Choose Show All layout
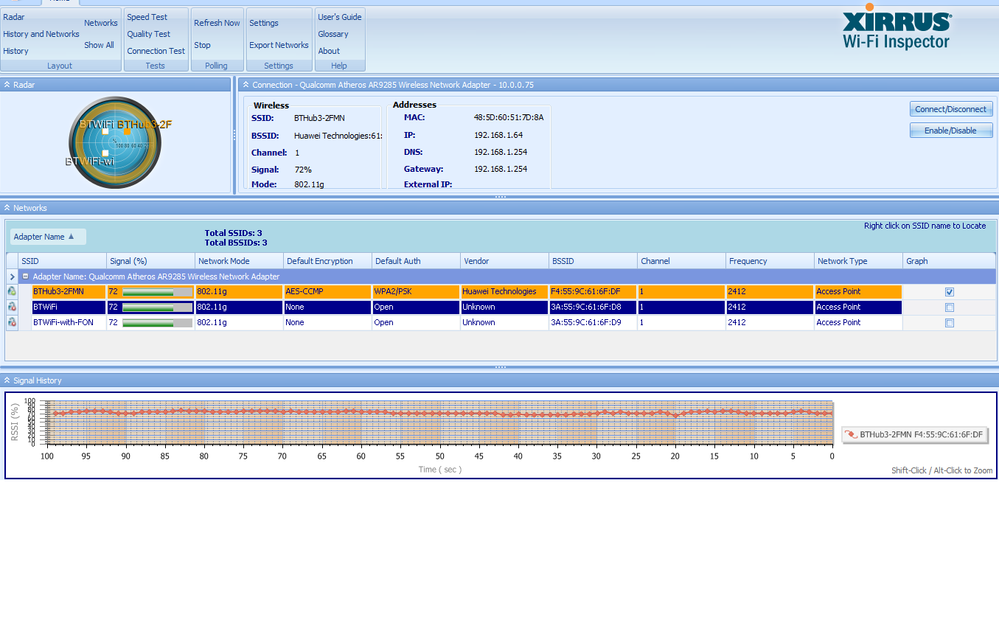 (x=99, y=45)
